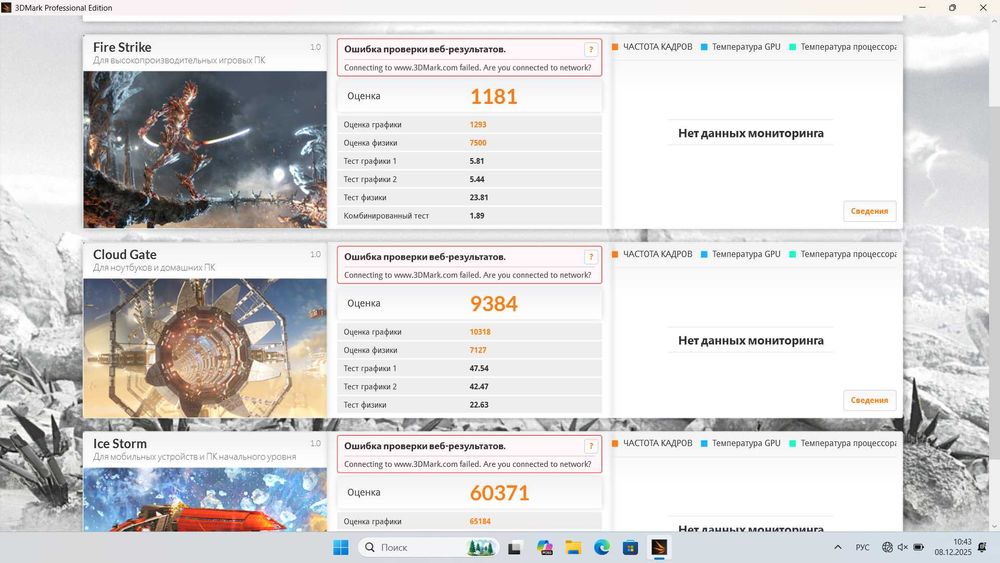Click Сведения button in Fire Strike panel
This screenshot has width=1000, height=563.
pyautogui.click(x=869, y=211)
